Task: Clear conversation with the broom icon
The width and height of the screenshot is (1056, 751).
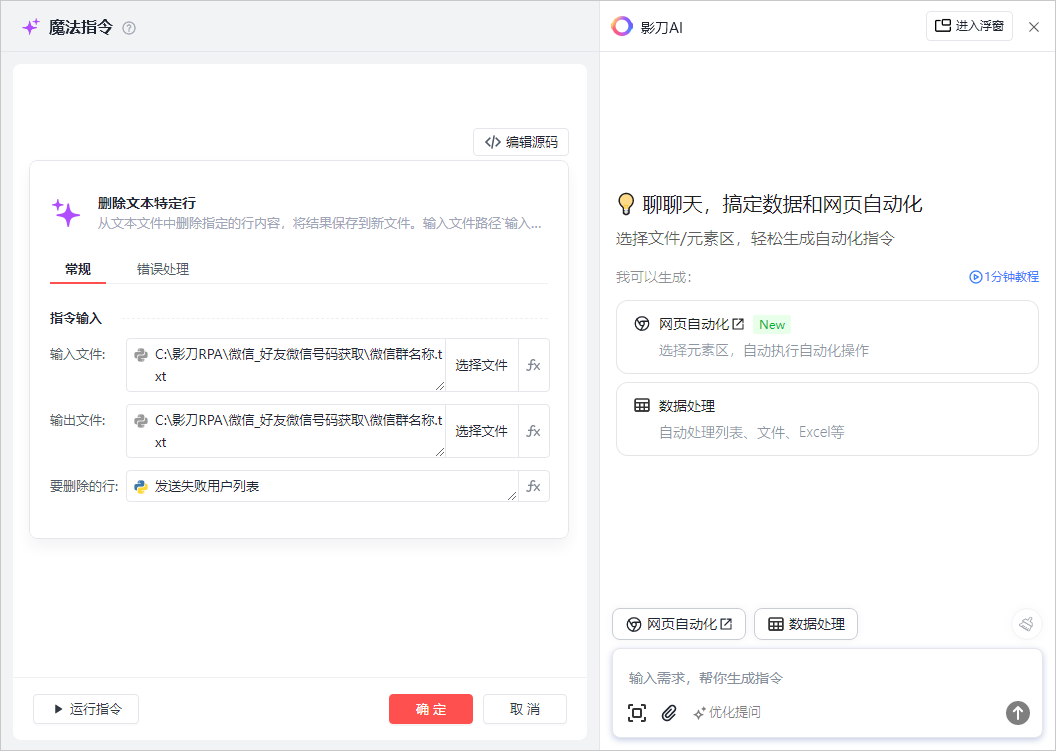Action: click(1026, 624)
